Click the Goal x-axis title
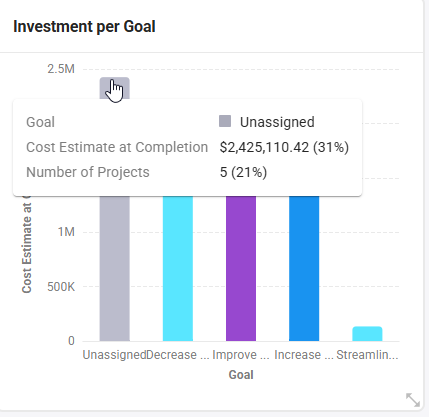The image size is (429, 417). click(x=241, y=375)
